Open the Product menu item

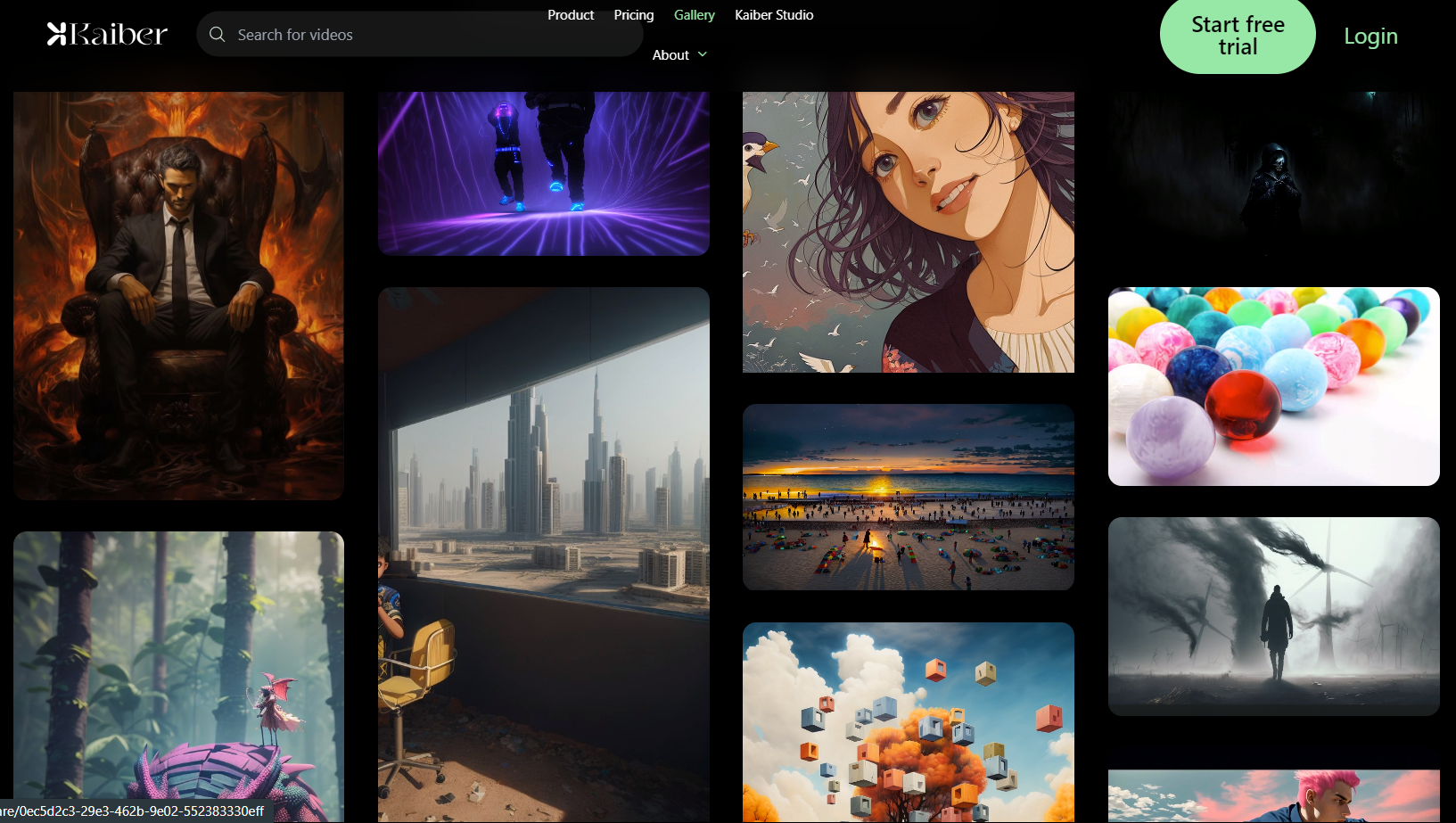coord(571,15)
